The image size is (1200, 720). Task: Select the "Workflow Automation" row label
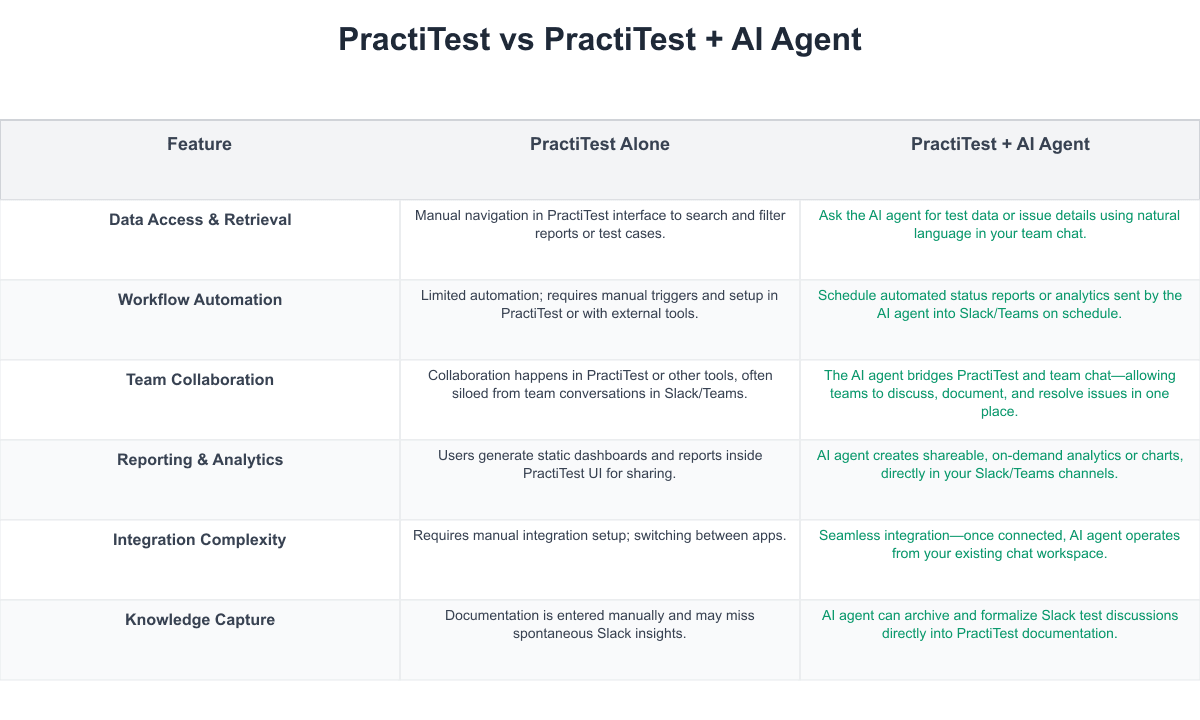click(200, 300)
